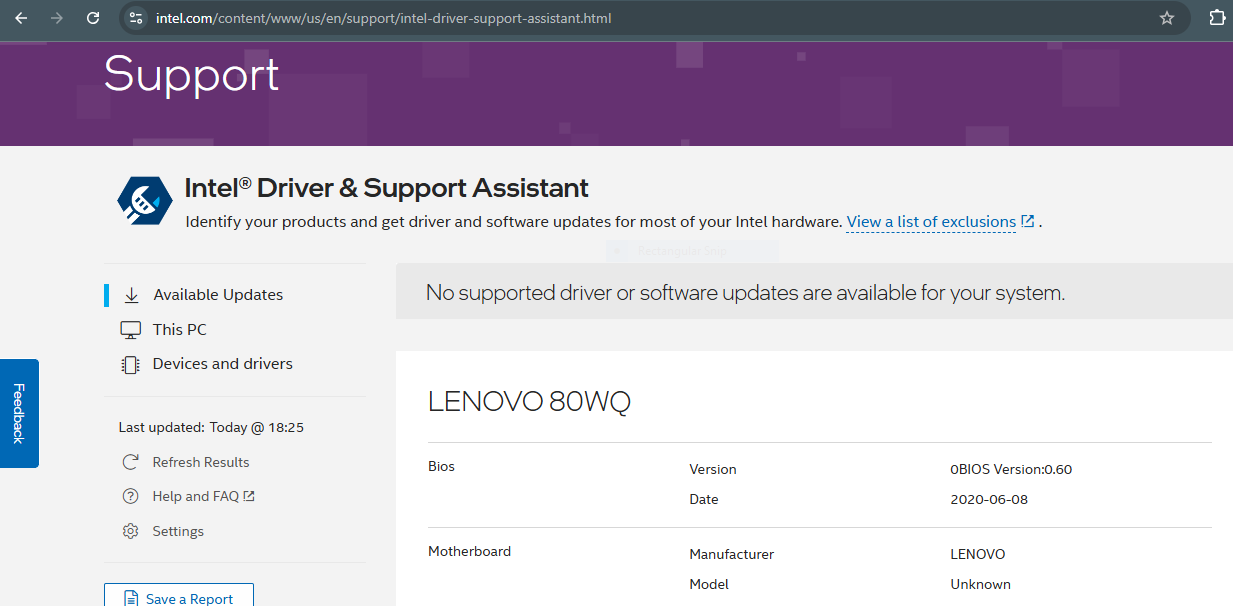Go back to the previous page
Viewport: 1233px width, 606px height.
[21, 18]
